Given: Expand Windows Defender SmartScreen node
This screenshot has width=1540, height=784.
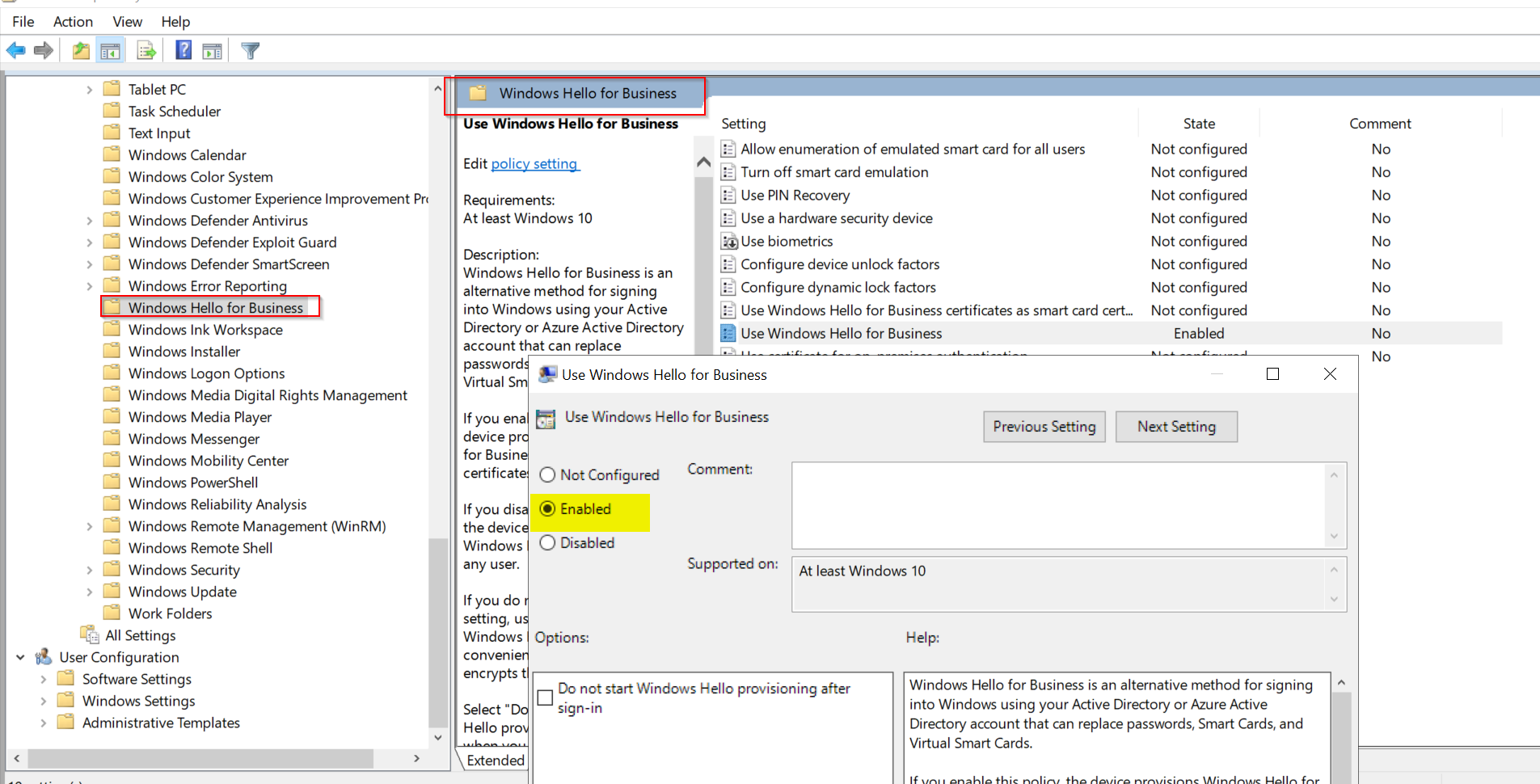Looking at the screenshot, I should click(90, 264).
